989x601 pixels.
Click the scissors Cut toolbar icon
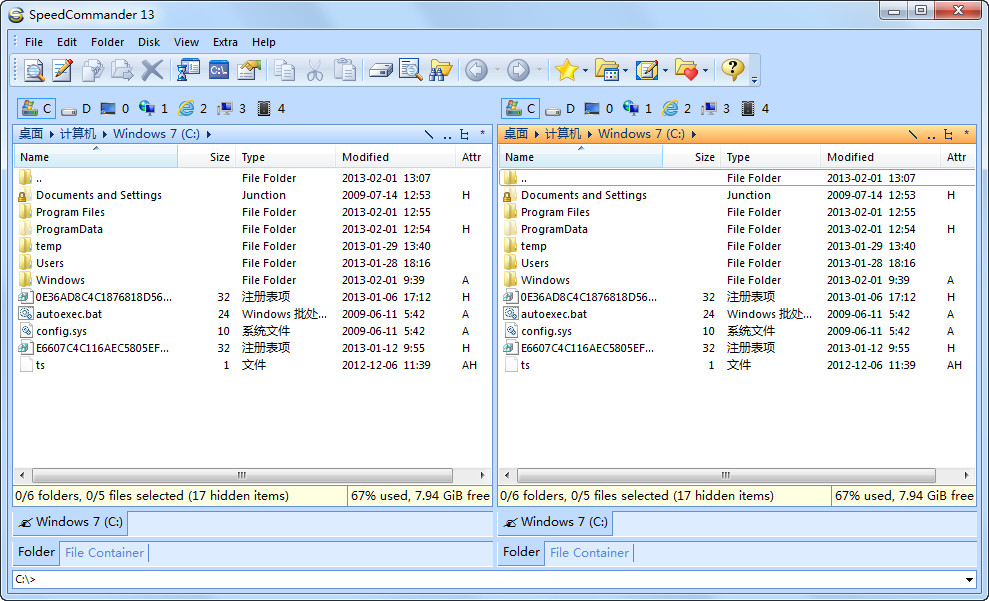click(315, 70)
